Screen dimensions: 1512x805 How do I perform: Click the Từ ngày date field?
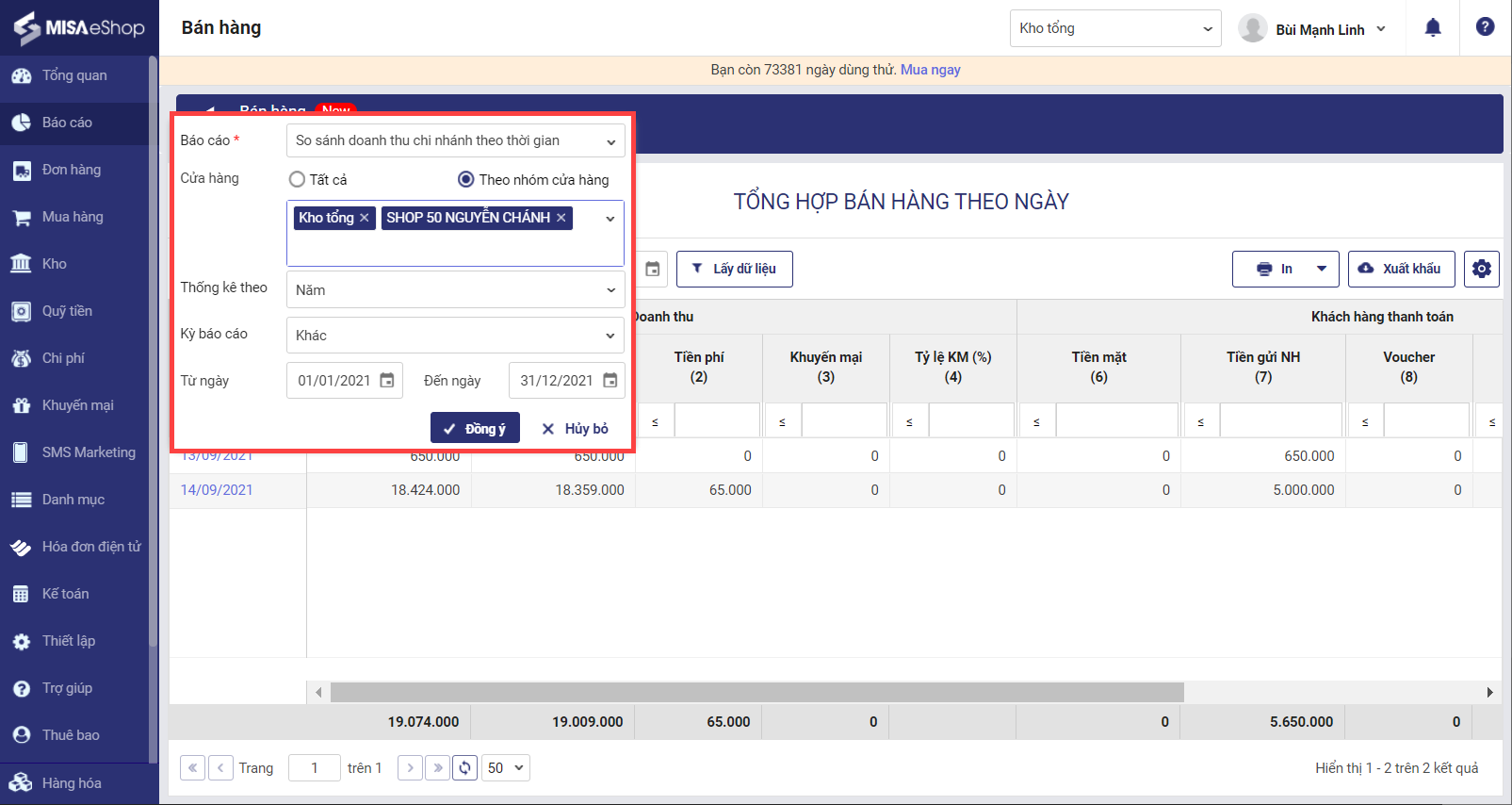(345, 381)
